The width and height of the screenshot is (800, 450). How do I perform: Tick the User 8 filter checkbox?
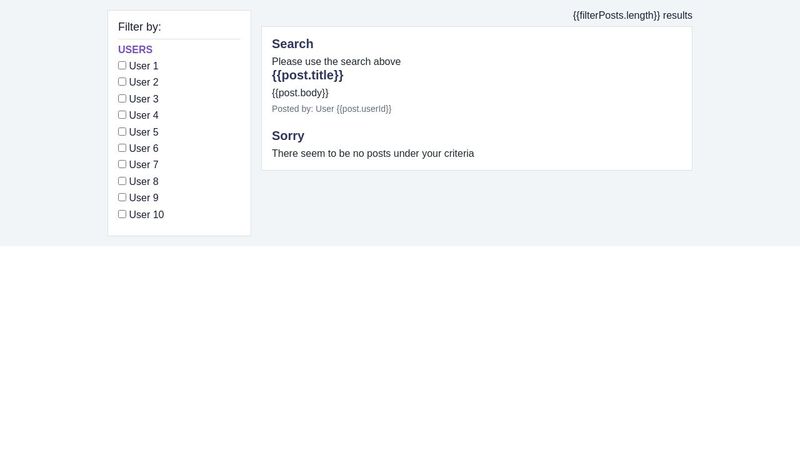coord(122,181)
